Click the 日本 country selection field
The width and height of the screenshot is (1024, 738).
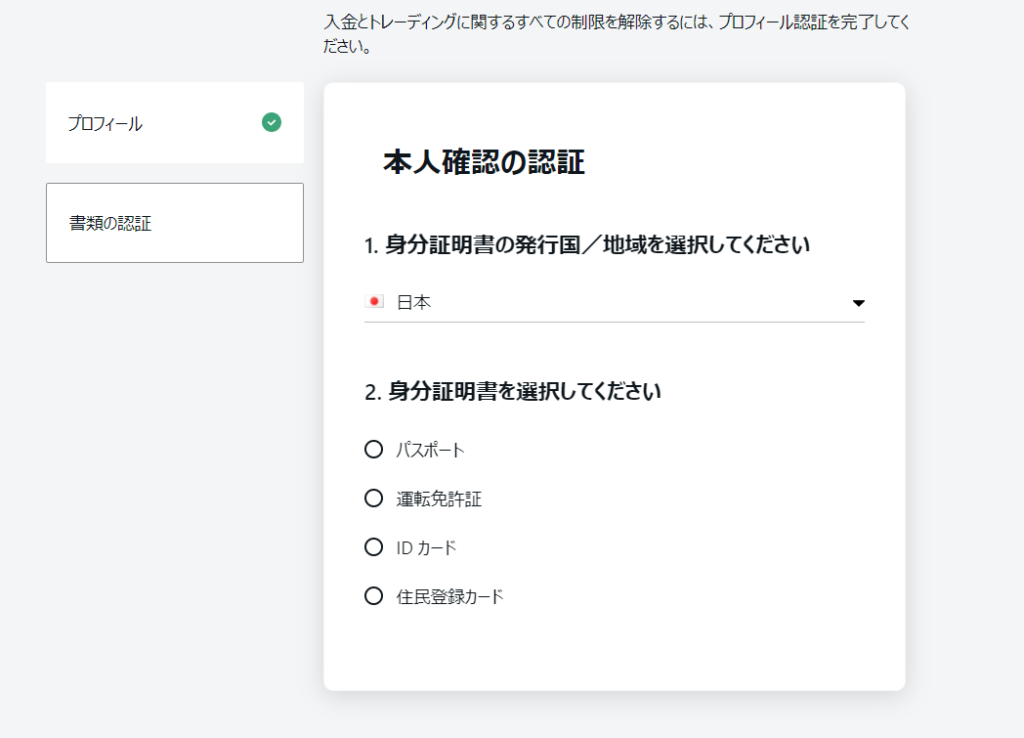tap(614, 302)
